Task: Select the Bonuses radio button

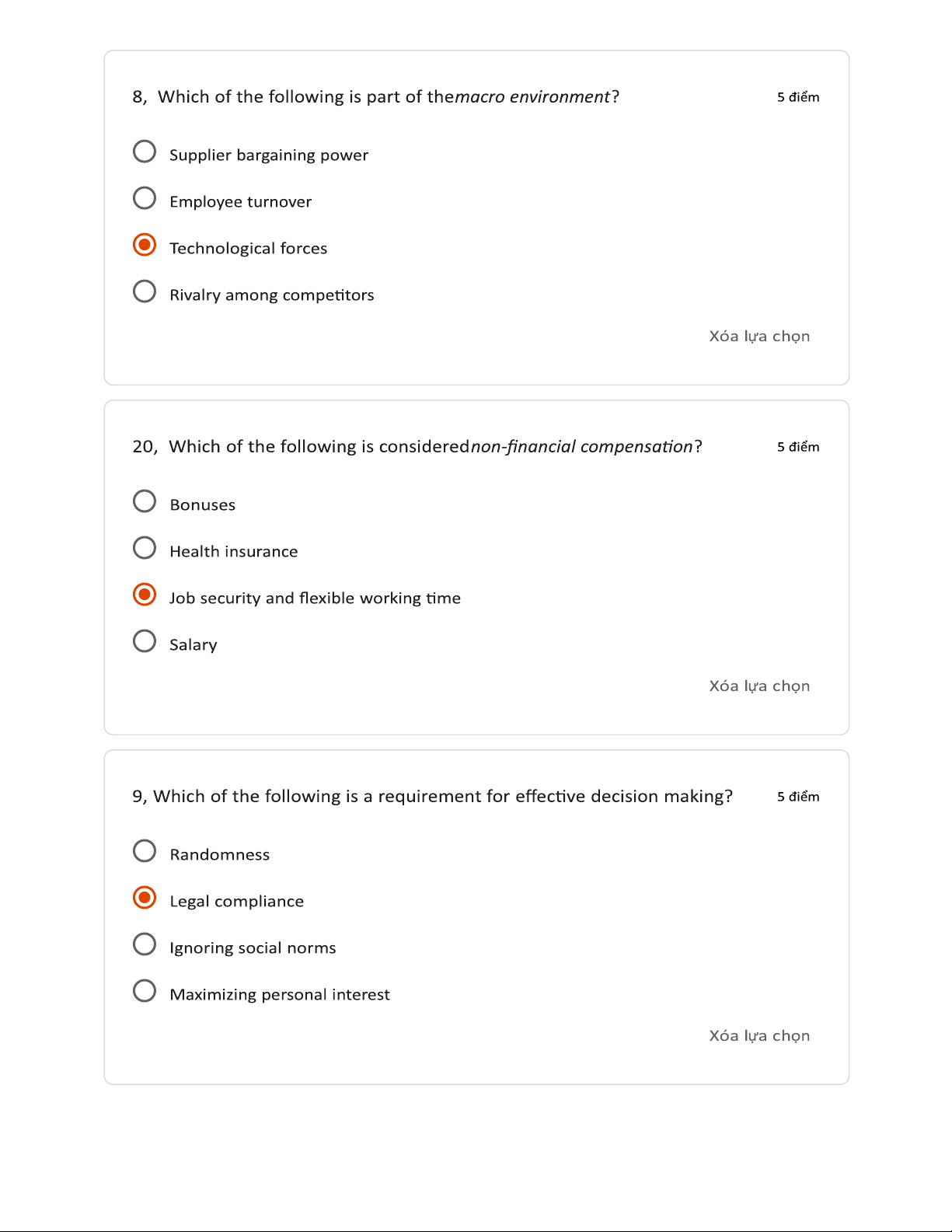Action: point(145,501)
